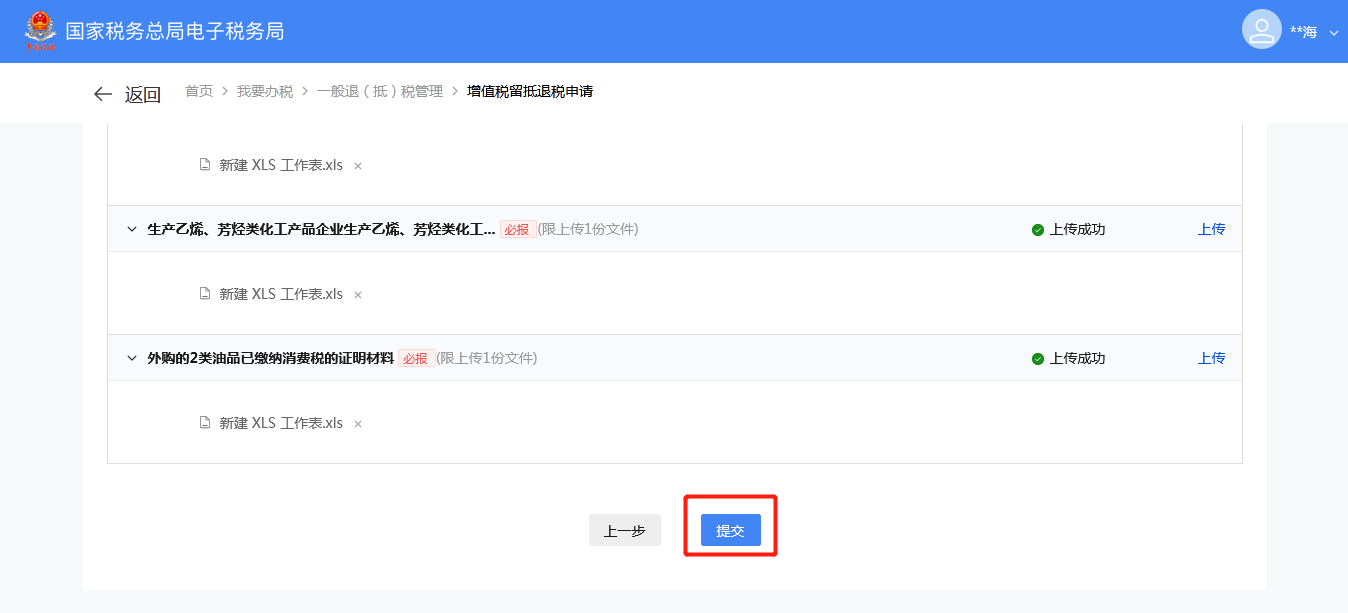Submit the application with 提交
1348x613 pixels.
pos(731,531)
